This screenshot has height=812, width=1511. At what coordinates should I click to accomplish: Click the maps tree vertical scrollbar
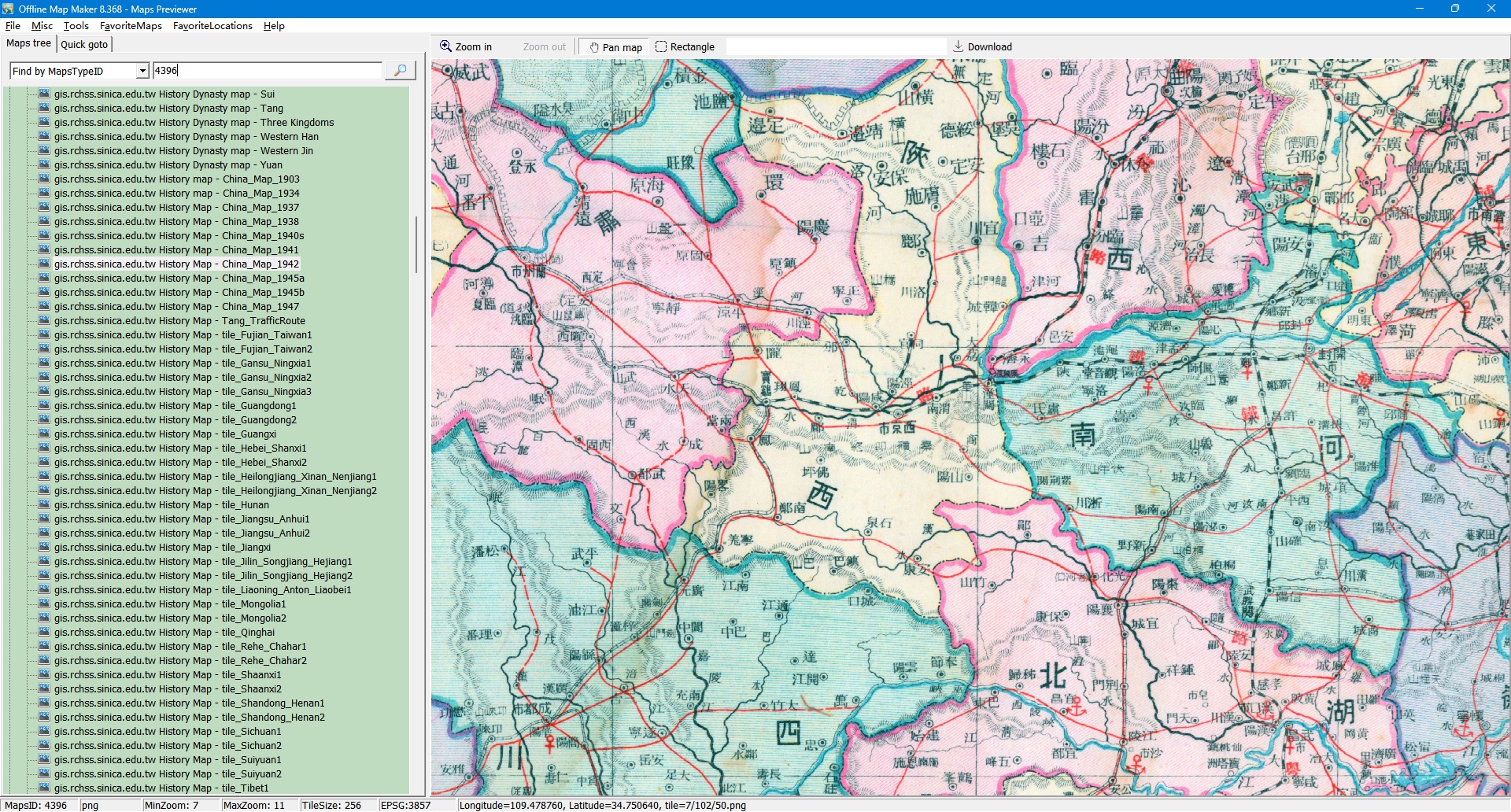tap(416, 244)
